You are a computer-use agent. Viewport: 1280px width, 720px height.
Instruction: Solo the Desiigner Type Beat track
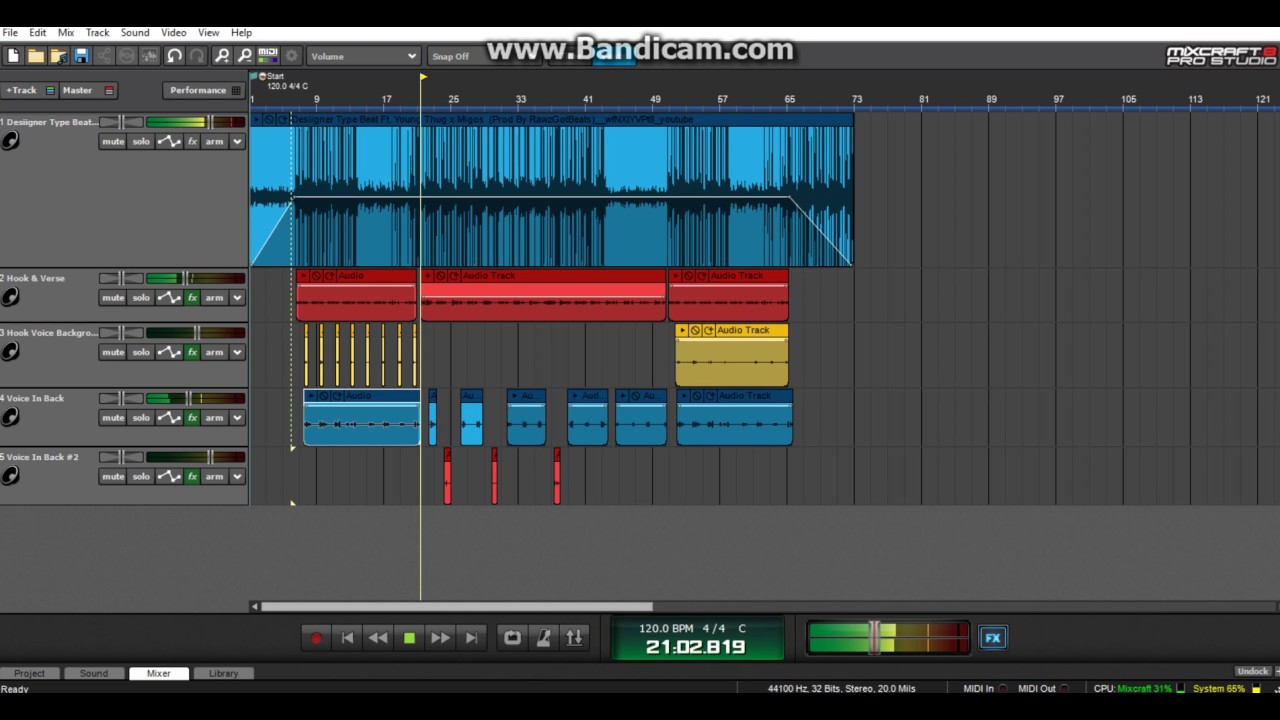click(141, 141)
